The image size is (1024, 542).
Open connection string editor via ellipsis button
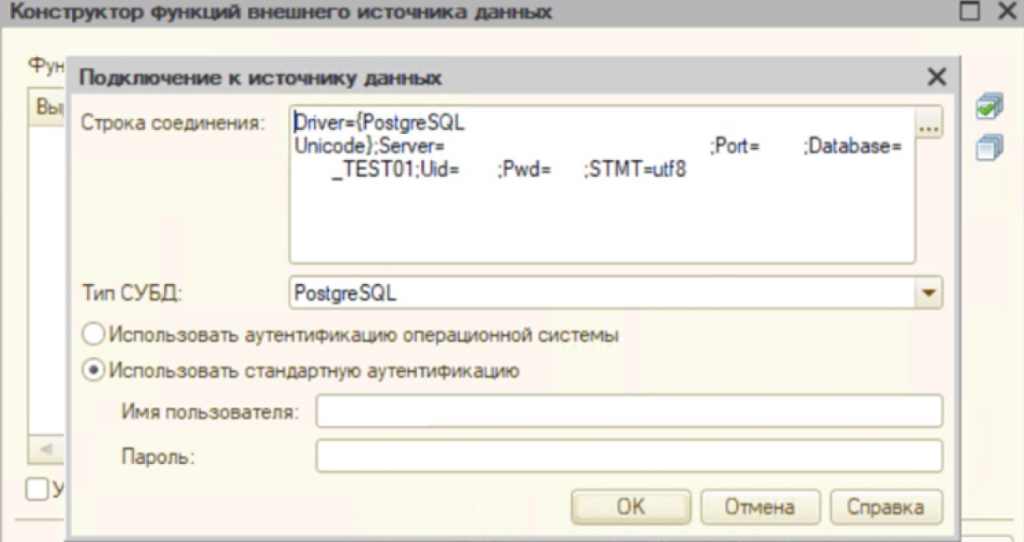click(929, 123)
